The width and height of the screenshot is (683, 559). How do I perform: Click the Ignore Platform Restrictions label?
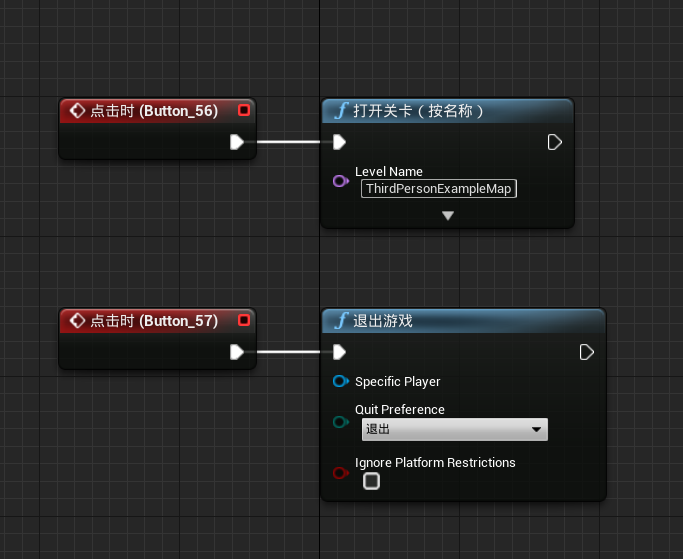pyautogui.click(x=435, y=462)
